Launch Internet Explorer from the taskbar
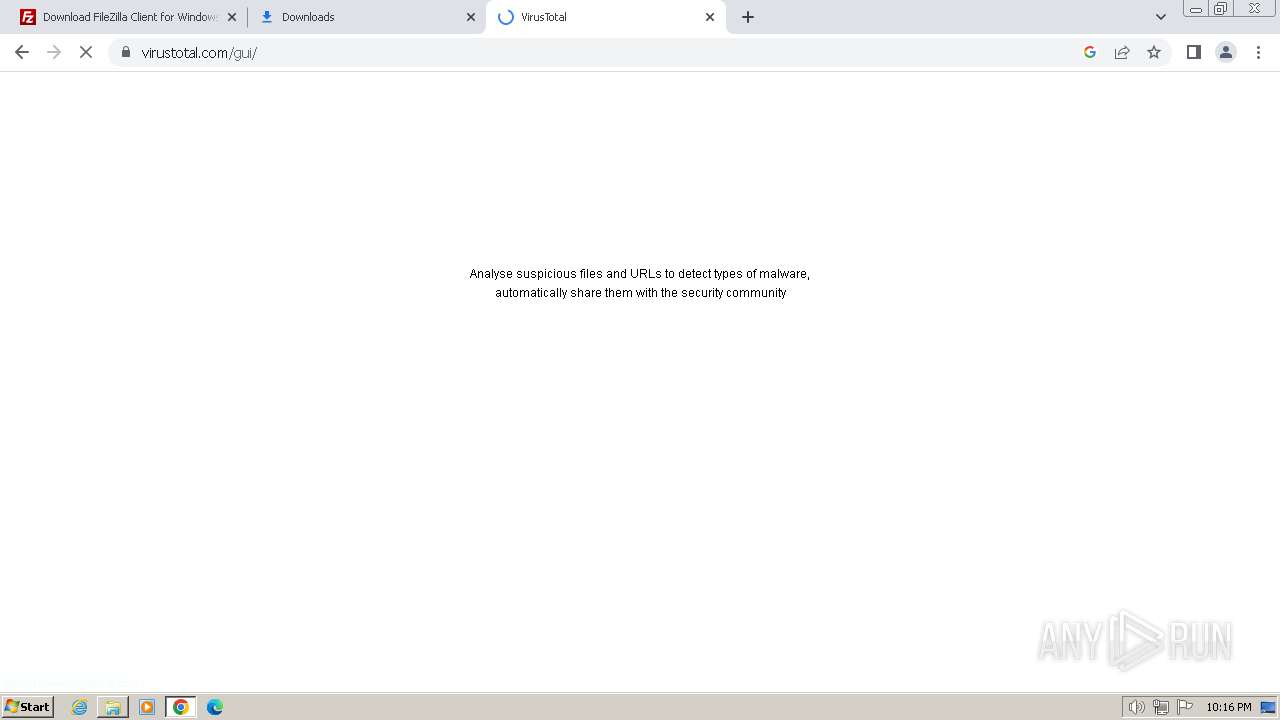Screen dimensions: 1280x720 coord(80,707)
